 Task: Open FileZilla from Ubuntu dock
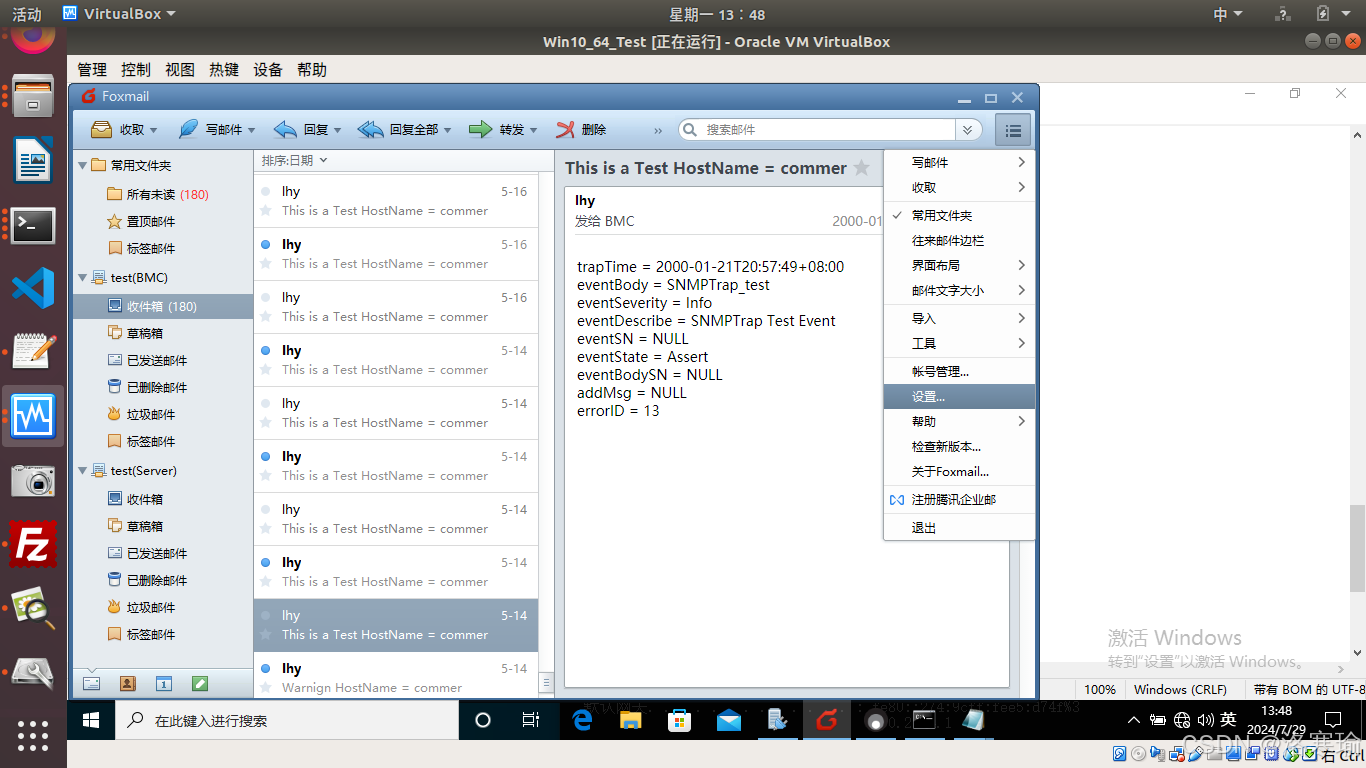click(33, 545)
